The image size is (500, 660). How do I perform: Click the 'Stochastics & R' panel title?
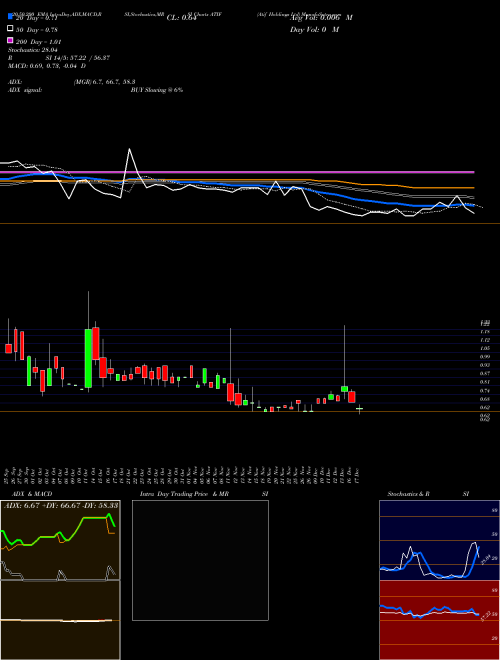(409, 494)
